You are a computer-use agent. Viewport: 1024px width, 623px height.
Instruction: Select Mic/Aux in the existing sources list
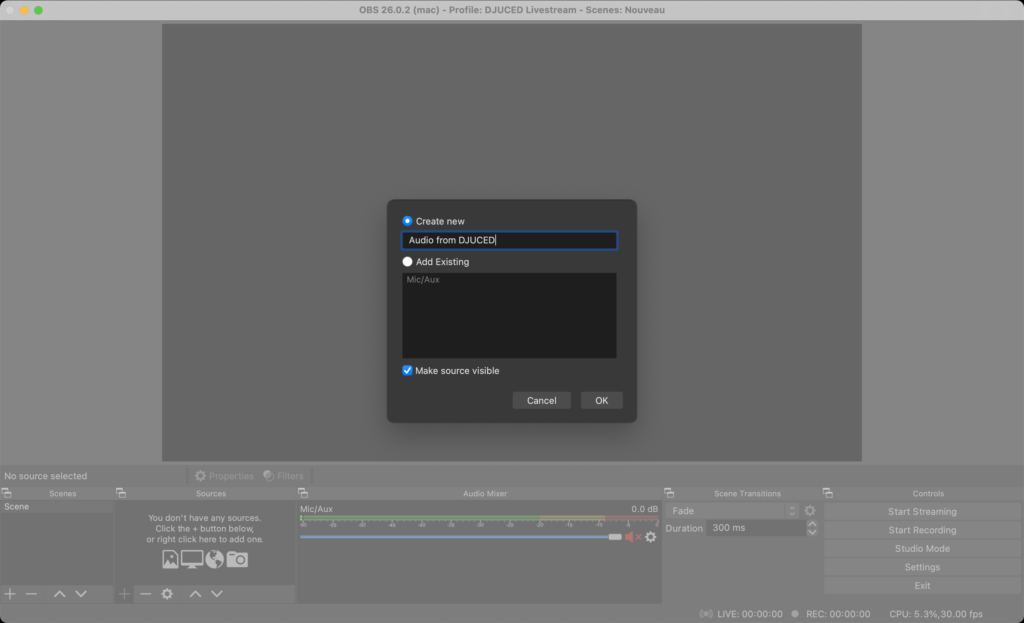tap(423, 280)
